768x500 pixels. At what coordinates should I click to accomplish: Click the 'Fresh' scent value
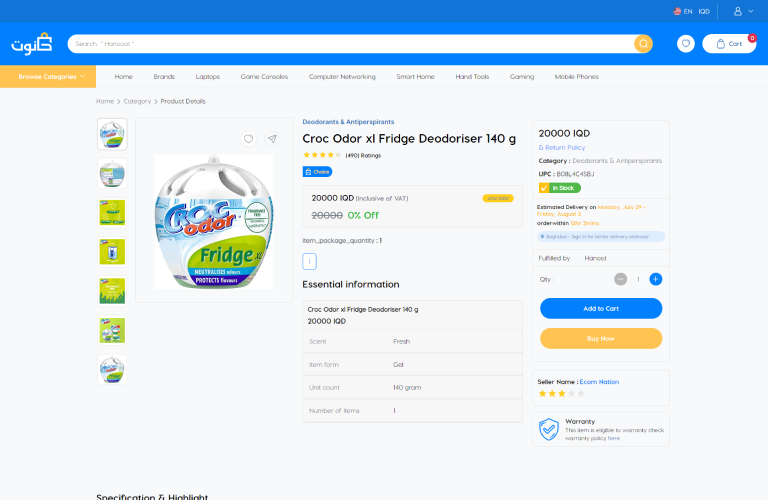click(x=401, y=341)
